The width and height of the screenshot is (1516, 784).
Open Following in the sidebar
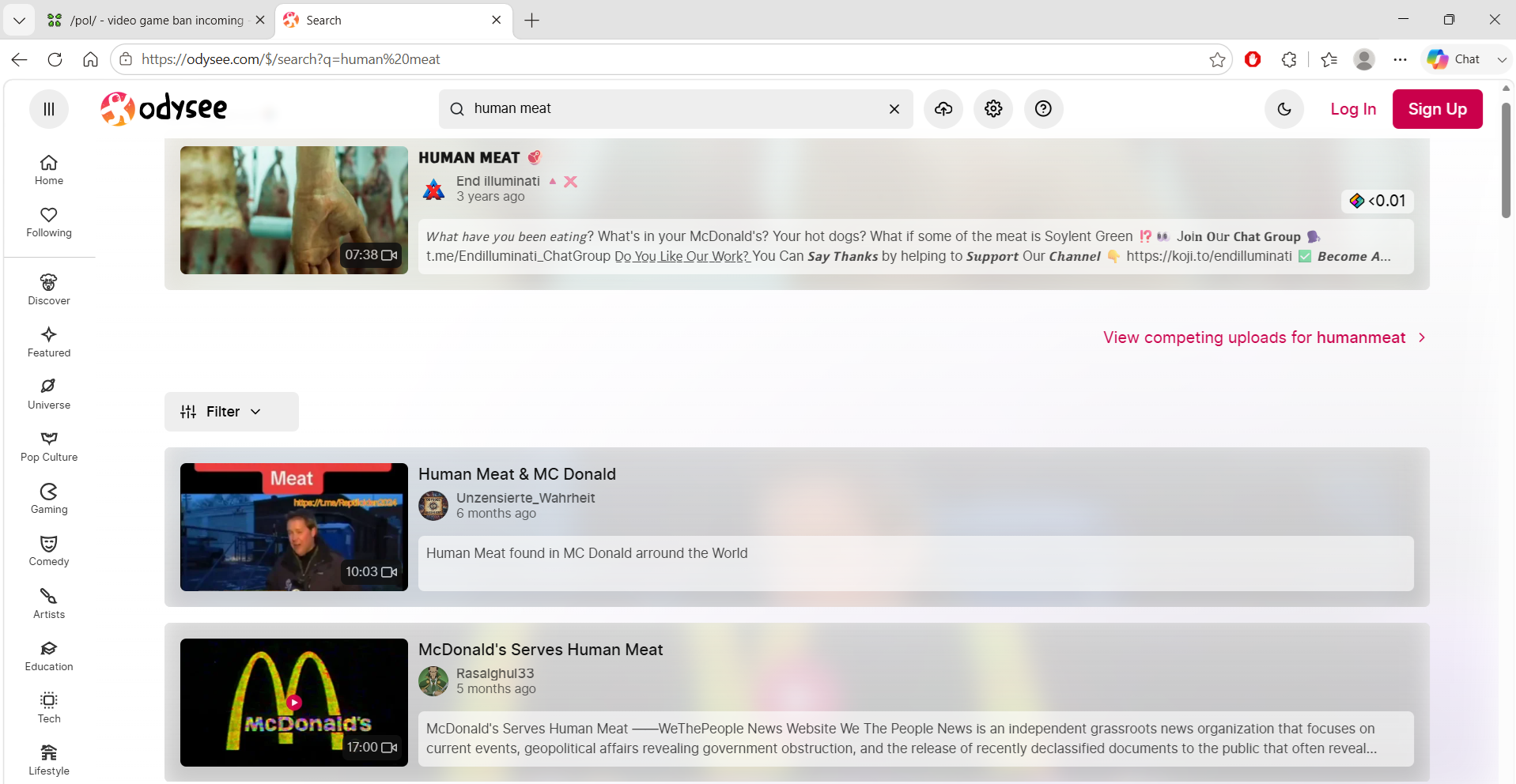pyautogui.click(x=49, y=222)
